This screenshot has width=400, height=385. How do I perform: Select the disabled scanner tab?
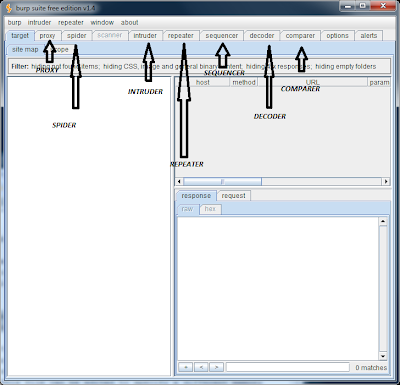[x=110, y=36]
